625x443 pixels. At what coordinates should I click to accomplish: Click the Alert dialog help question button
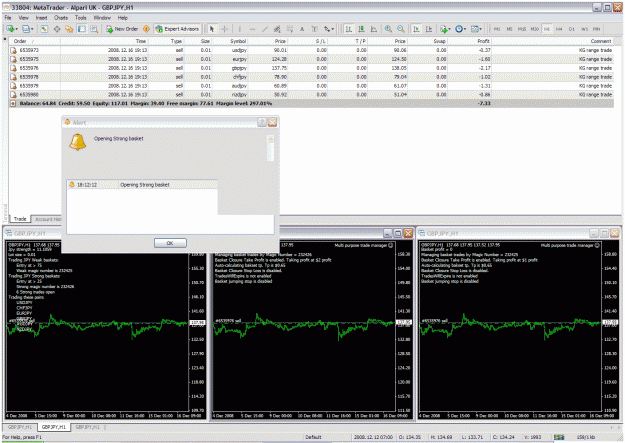262,122
